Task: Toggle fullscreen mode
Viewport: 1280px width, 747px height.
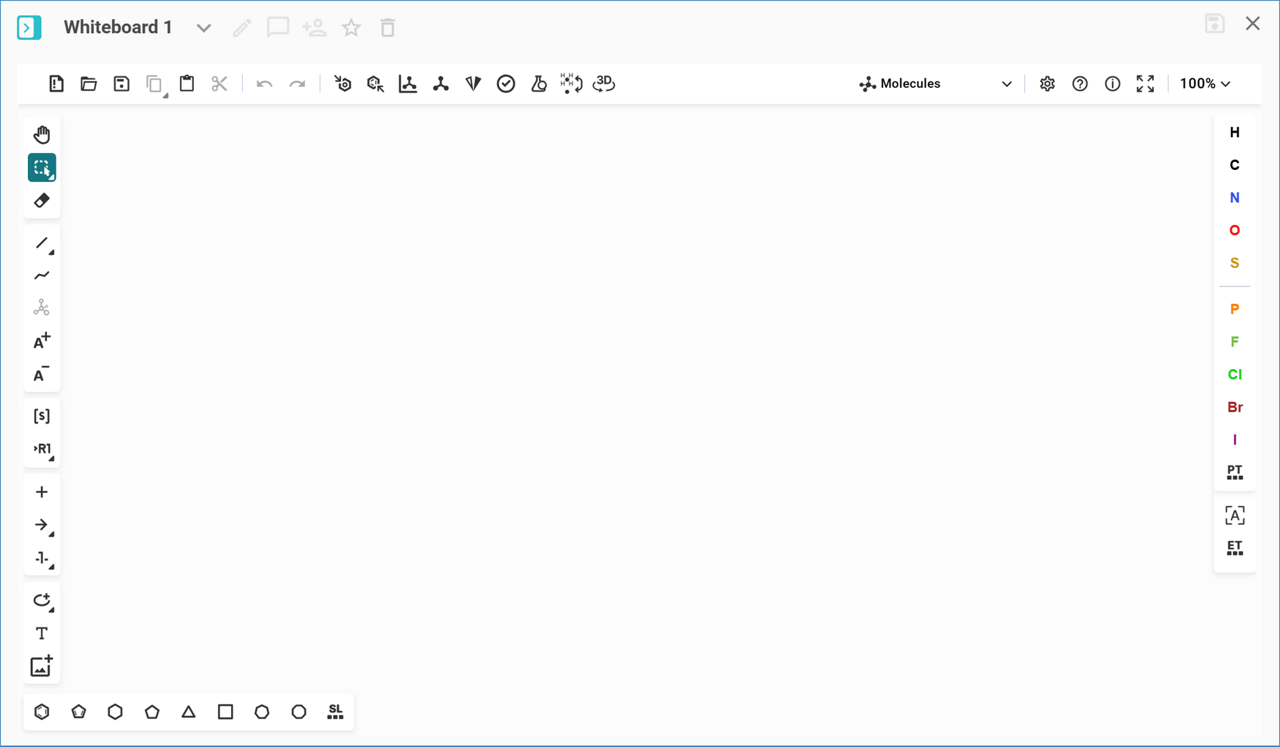Action: point(1145,84)
